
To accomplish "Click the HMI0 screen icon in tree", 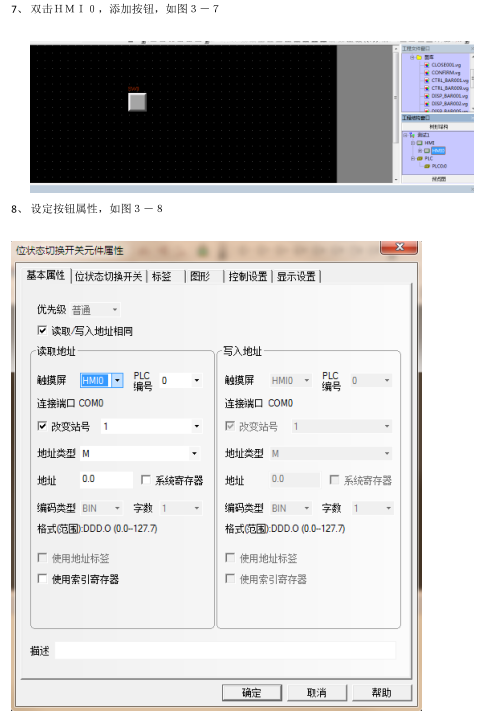I will (x=427, y=150).
